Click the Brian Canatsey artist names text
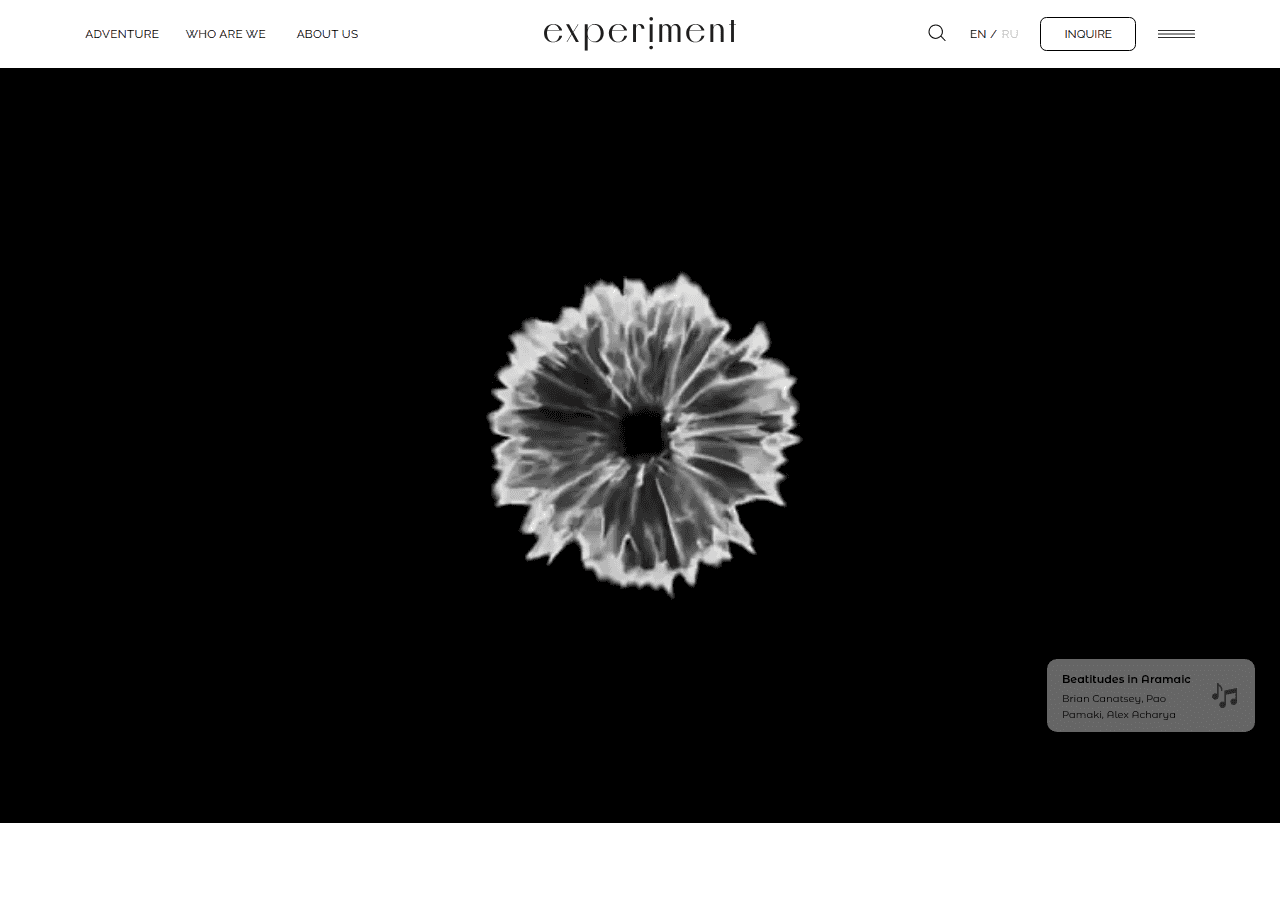The height and width of the screenshot is (900, 1280). 1119,706
